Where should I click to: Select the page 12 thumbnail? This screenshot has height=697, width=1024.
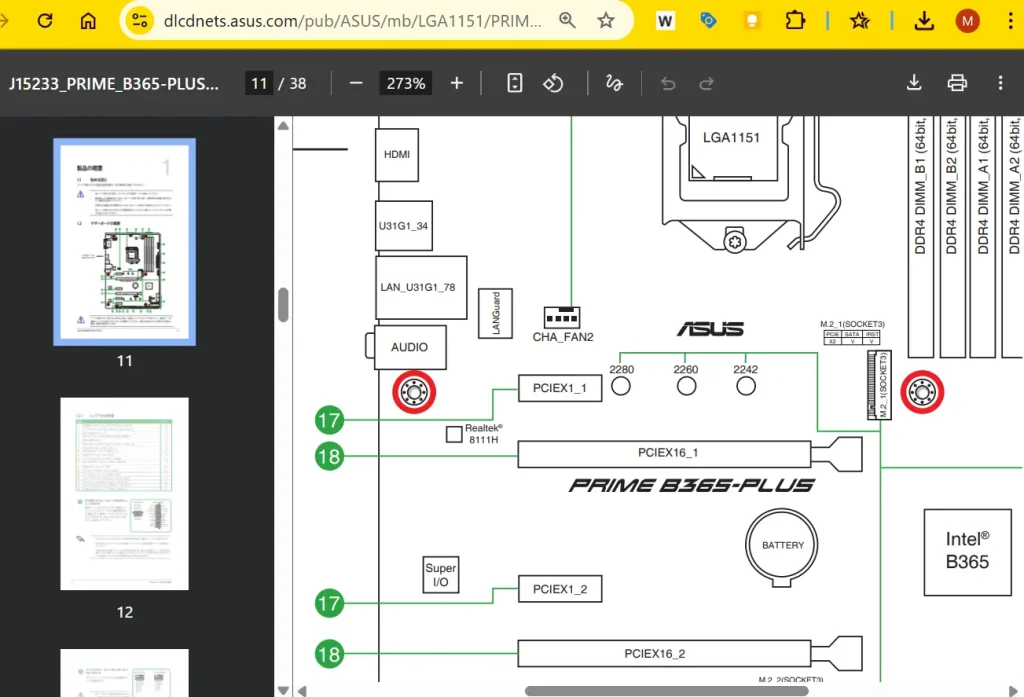[x=124, y=494]
